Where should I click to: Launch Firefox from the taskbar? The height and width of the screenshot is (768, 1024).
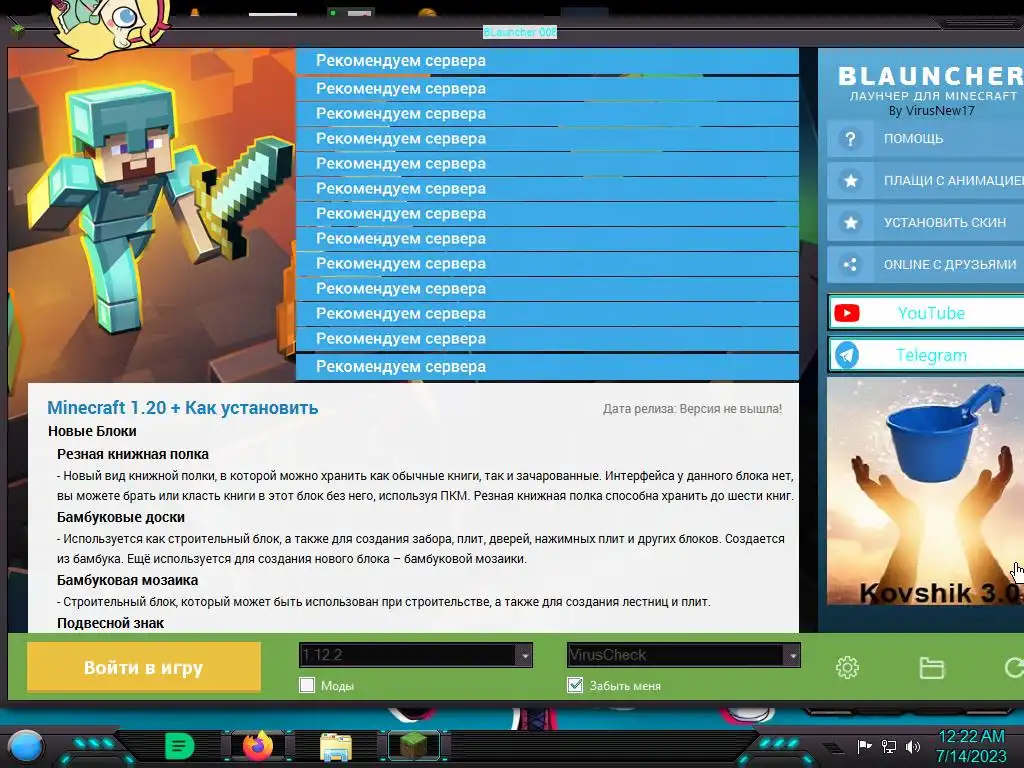tap(258, 745)
